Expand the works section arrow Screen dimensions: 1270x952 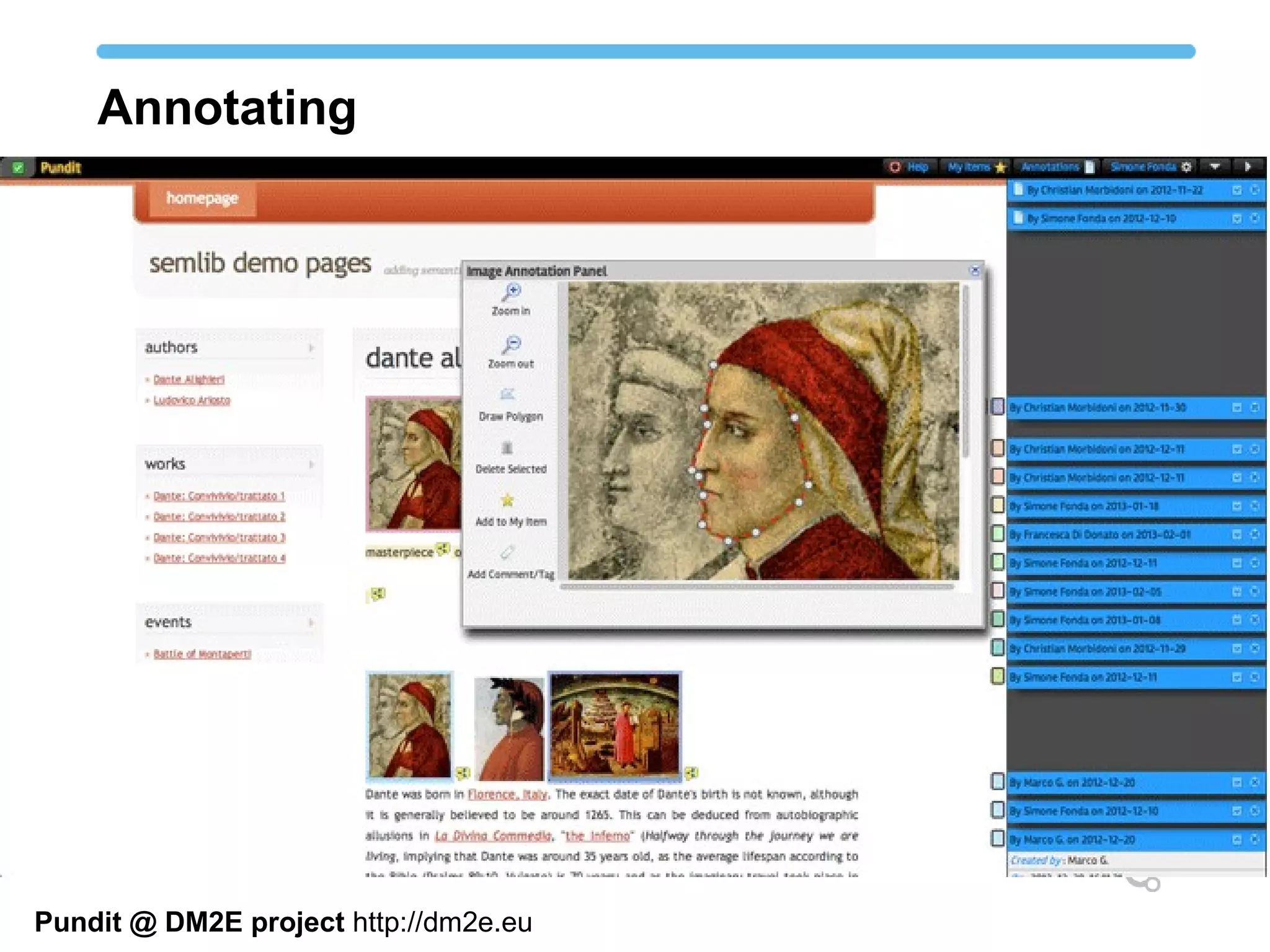click(311, 464)
